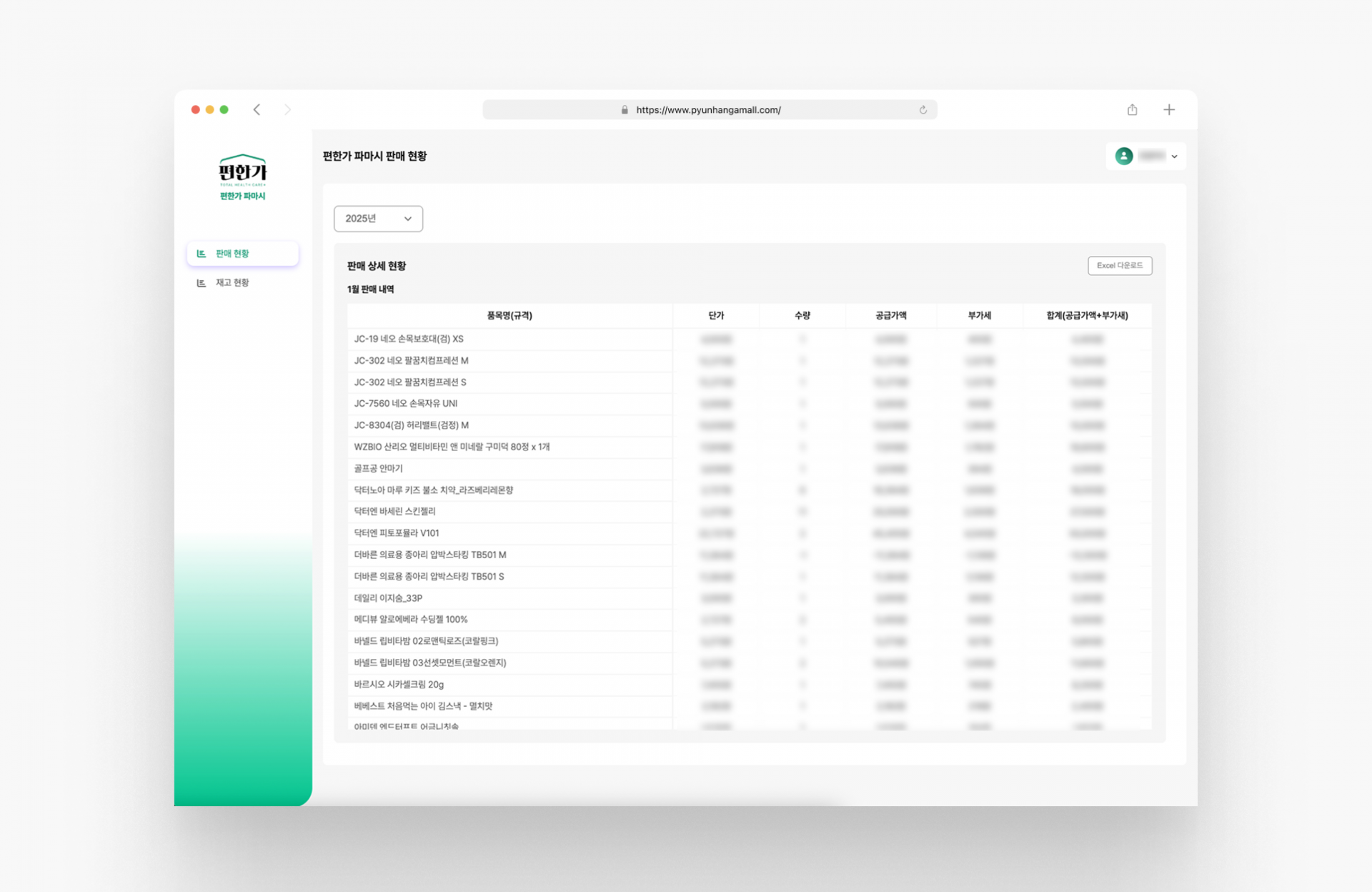Click row 바넬드 립비타밤 03선셋모먼트(코랄오렌지)
1372x892 pixels.
coord(749,663)
